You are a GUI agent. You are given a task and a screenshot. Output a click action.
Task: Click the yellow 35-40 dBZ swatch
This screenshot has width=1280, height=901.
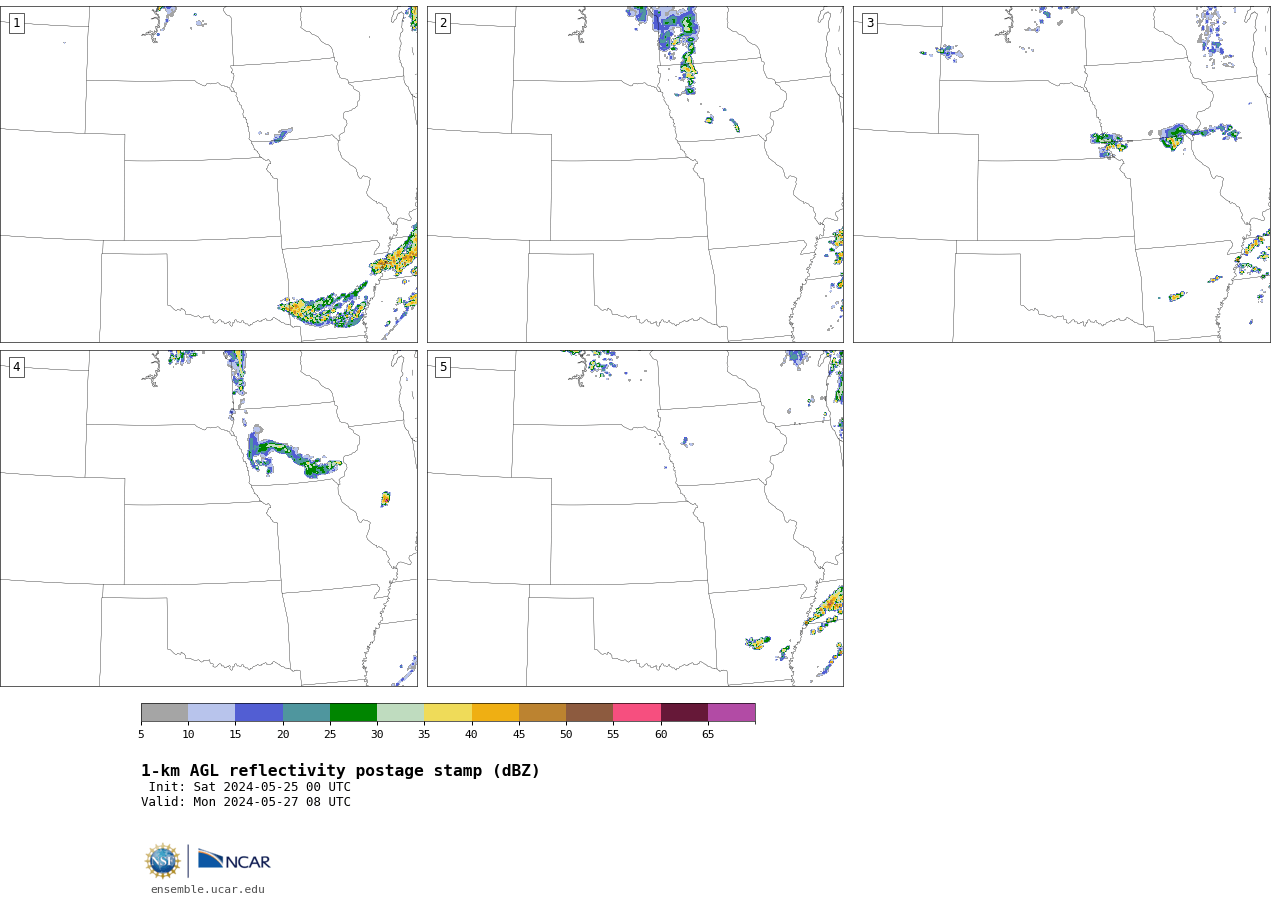pyautogui.click(x=448, y=713)
